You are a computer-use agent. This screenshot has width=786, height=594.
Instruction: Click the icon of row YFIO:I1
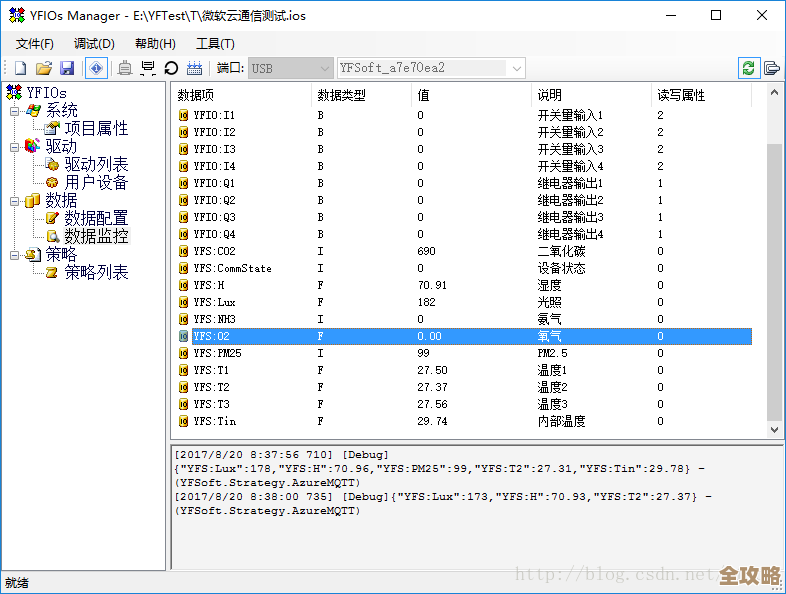coord(183,115)
